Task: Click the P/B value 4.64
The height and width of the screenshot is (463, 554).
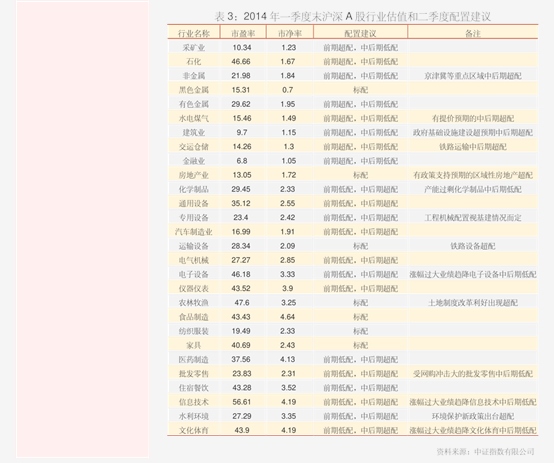Action: coord(288,317)
